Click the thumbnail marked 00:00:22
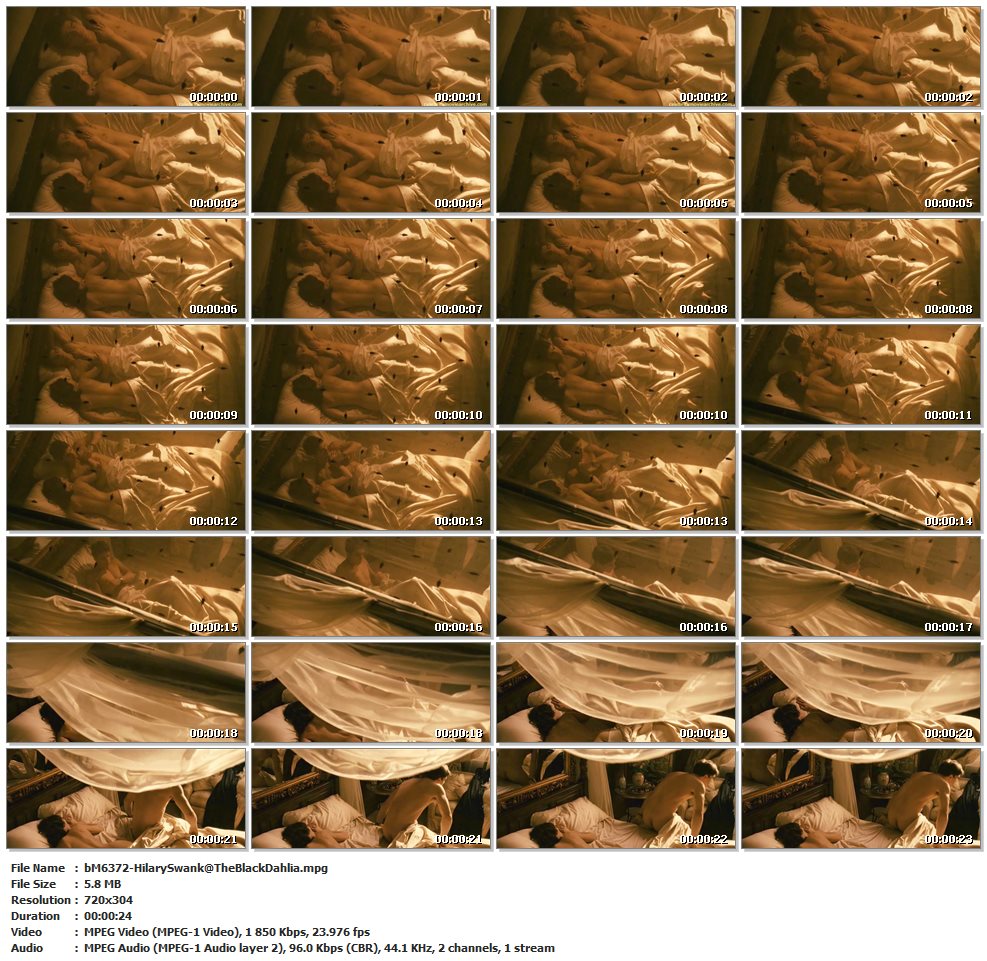987x961 pixels. (x=616, y=799)
